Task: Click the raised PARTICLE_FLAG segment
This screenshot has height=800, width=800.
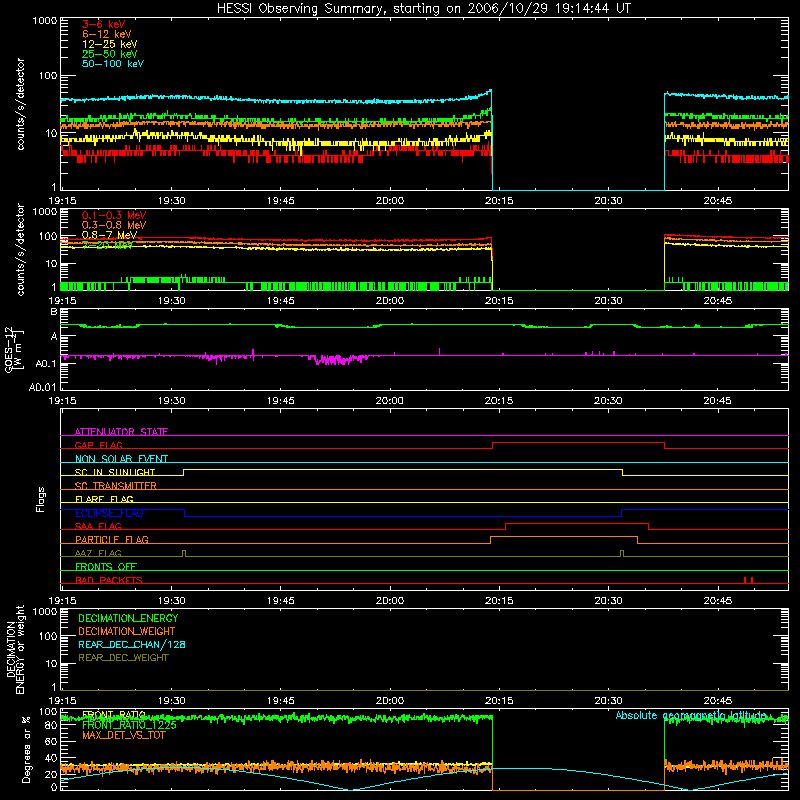Action: click(x=564, y=537)
